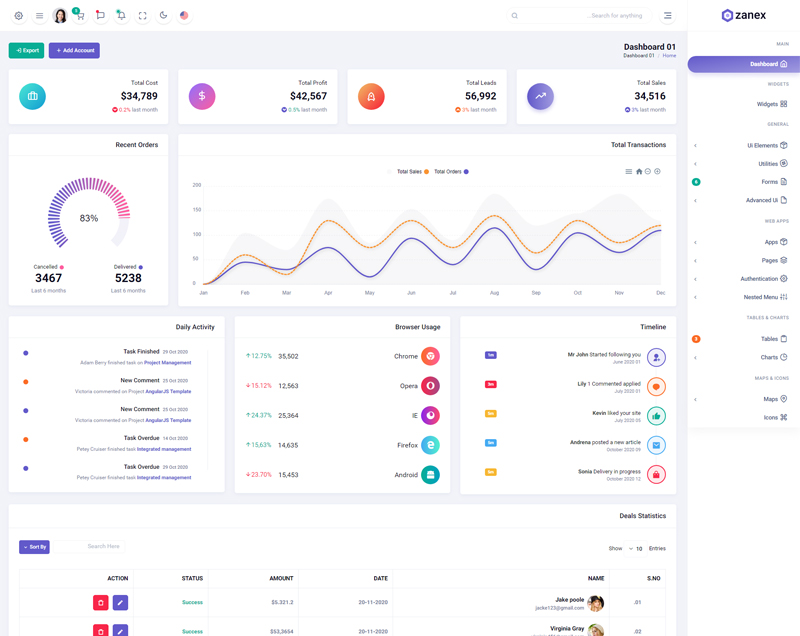Image resolution: width=800 pixels, height=636 pixels.
Task: Click the Export button
Action: click(26, 50)
